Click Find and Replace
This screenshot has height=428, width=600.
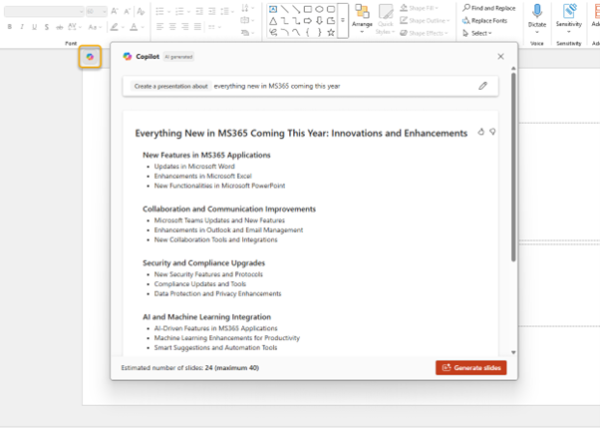(x=489, y=8)
